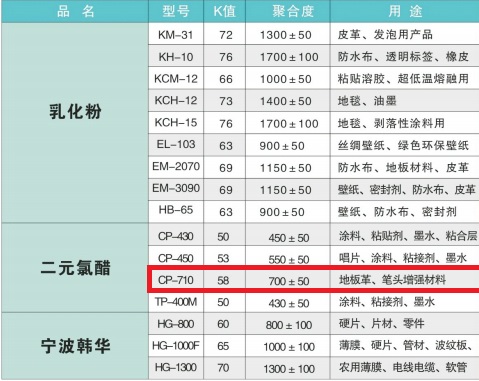
Task: Click usage text 地毯、剥落性涂料用
Action: 391,123
